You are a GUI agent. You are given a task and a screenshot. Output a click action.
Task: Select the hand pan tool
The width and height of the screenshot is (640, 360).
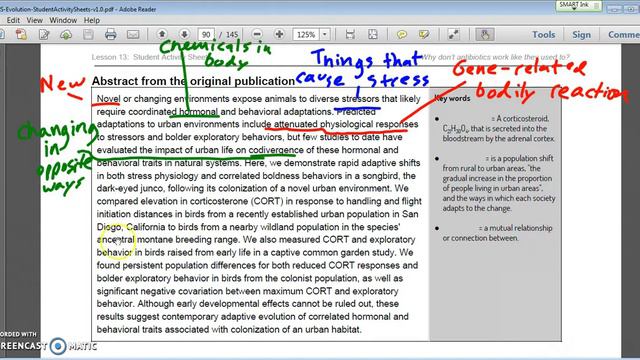click(485, 35)
